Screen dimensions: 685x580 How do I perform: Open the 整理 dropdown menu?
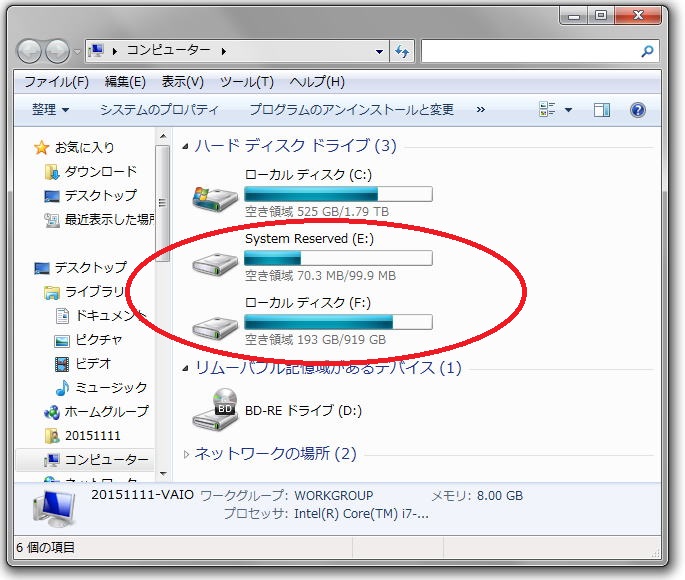point(50,109)
